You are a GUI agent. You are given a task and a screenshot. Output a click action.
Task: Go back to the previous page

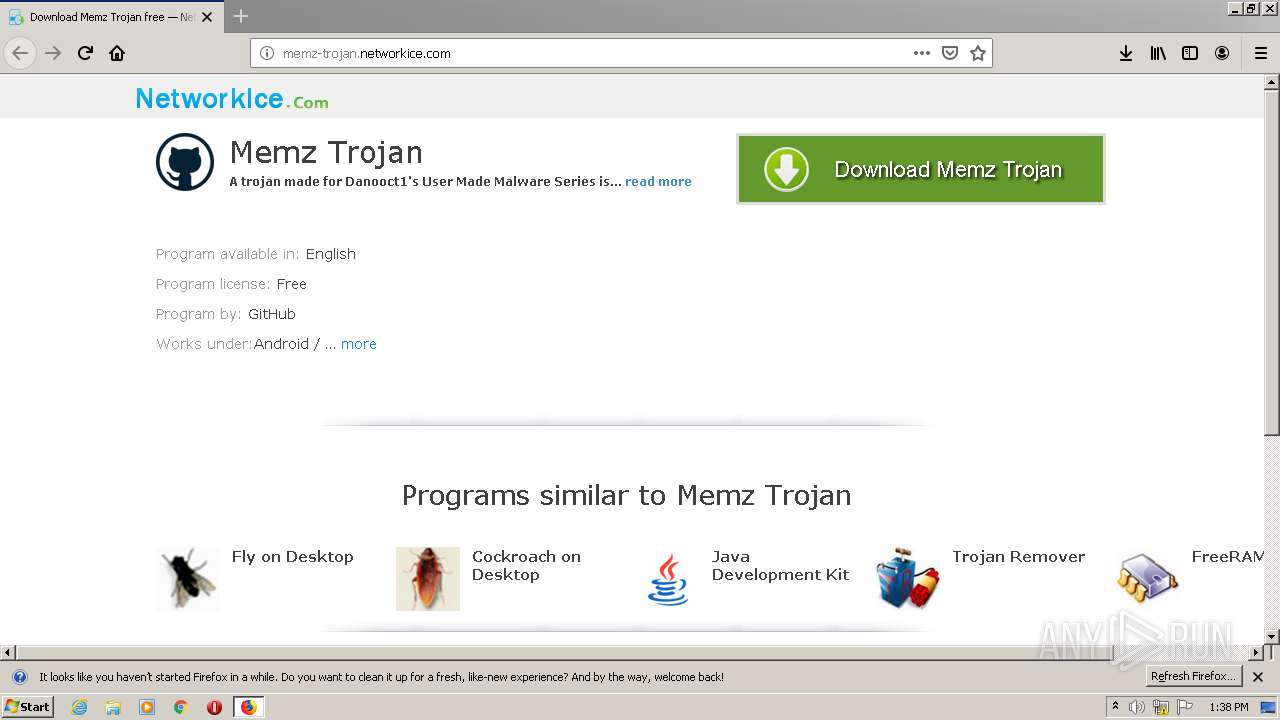[20, 53]
